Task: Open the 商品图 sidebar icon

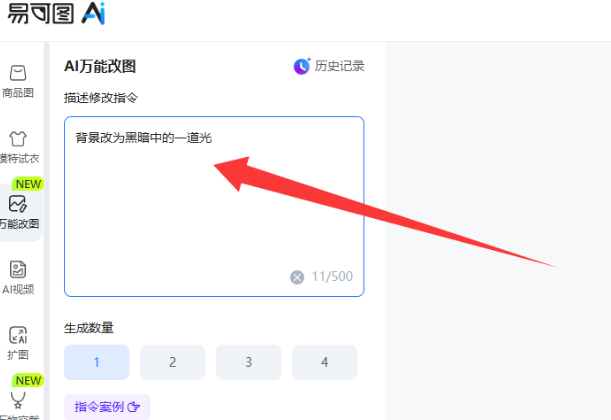Action: pyautogui.click(x=18, y=73)
